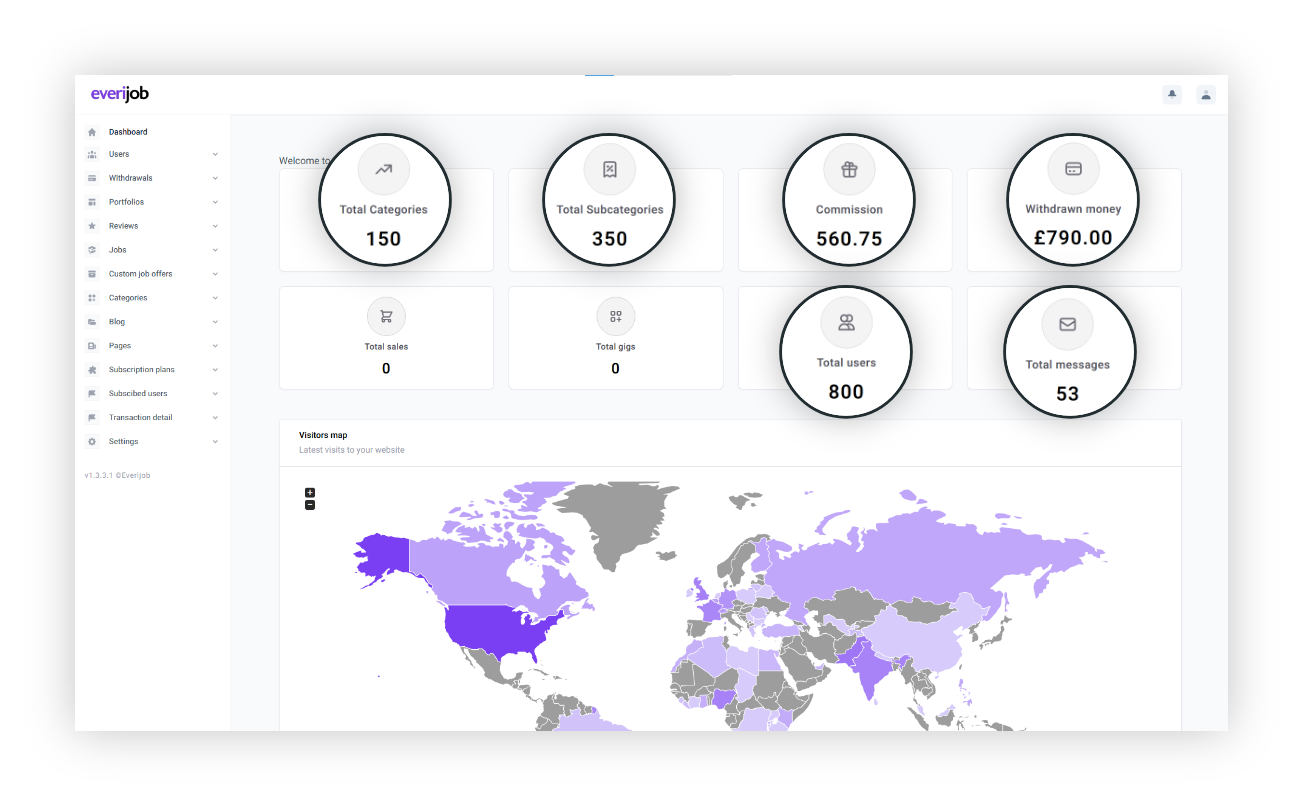Zoom in on the visitors map
Image resolution: width=1303 pixels, height=806 pixels.
tap(310, 492)
